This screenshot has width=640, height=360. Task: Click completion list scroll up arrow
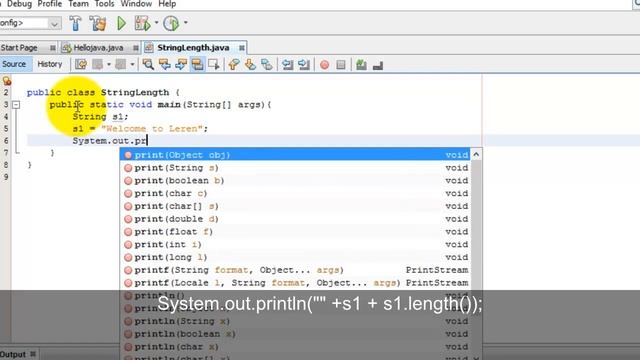(476, 155)
